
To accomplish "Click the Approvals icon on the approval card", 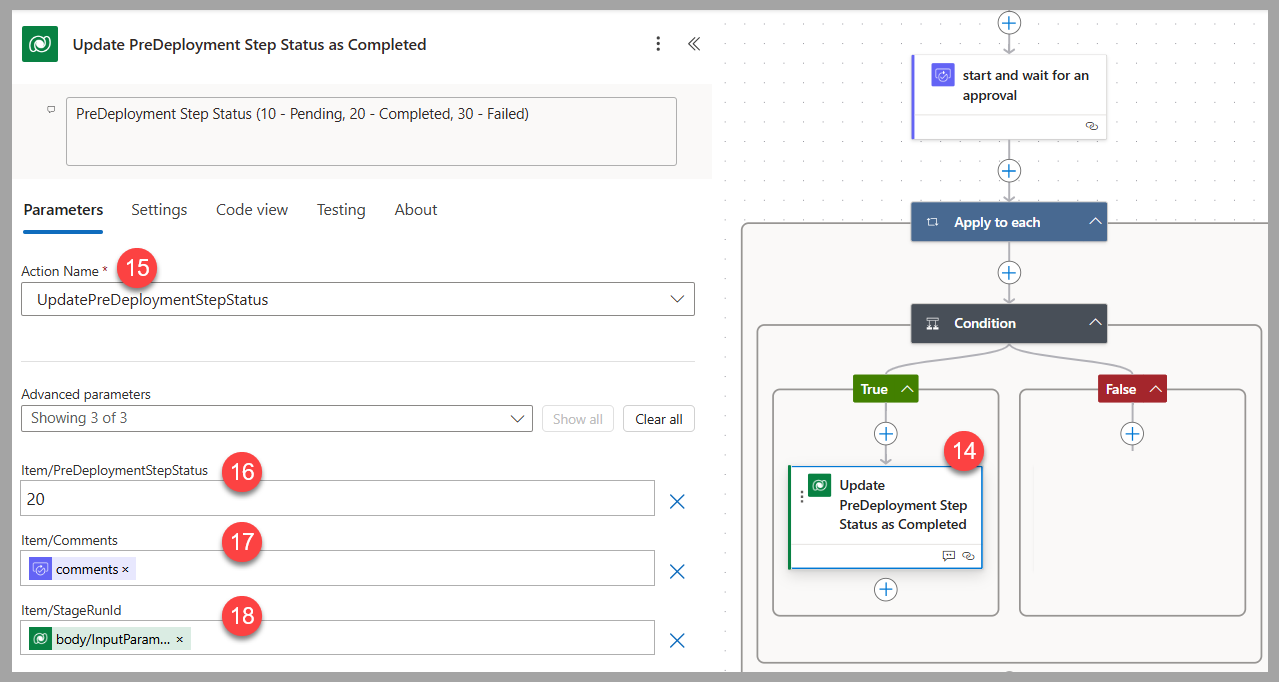I will [x=942, y=74].
